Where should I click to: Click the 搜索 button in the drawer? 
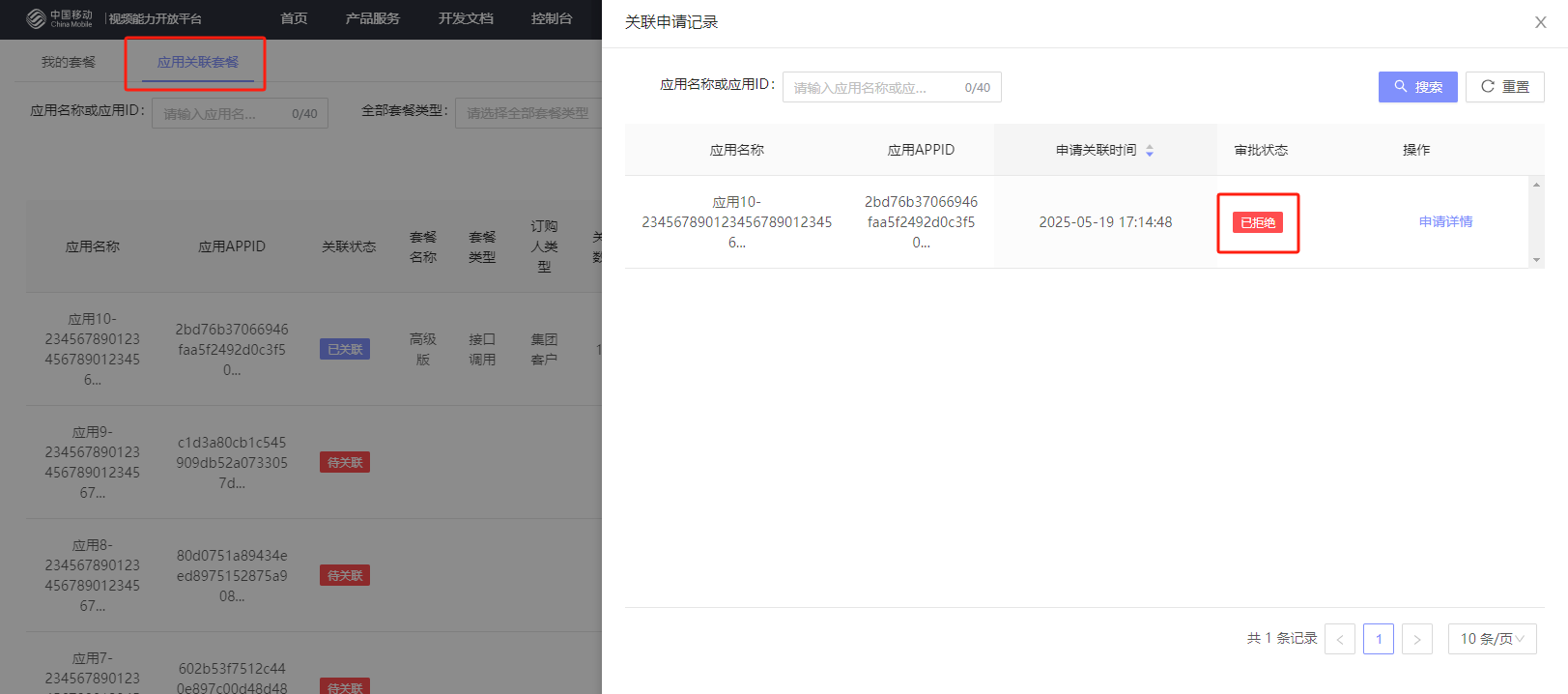pos(1417,87)
